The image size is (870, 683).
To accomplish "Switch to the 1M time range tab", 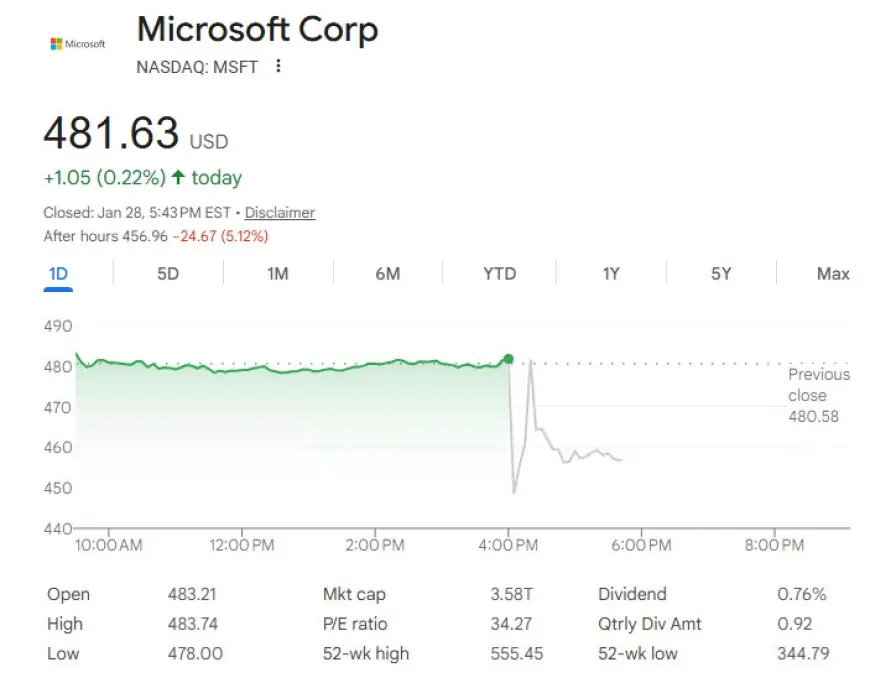I will [x=278, y=273].
